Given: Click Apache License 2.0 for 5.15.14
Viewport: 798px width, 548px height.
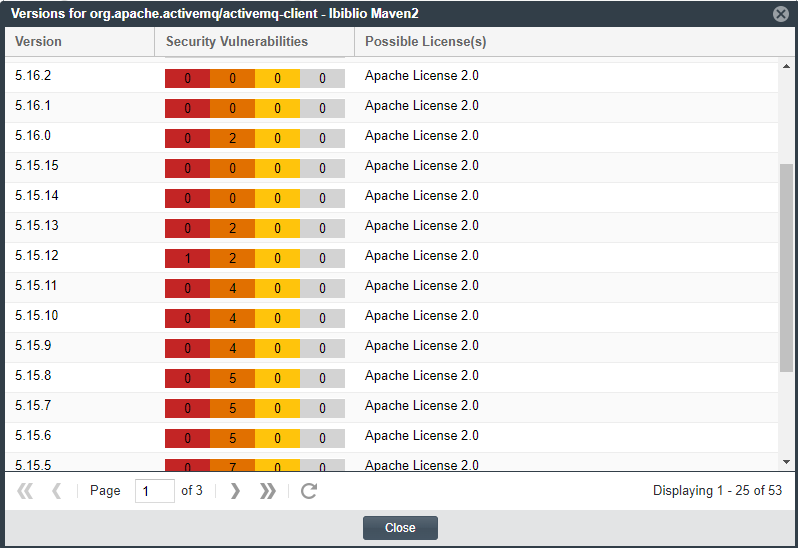Looking at the screenshot, I should point(422,196).
